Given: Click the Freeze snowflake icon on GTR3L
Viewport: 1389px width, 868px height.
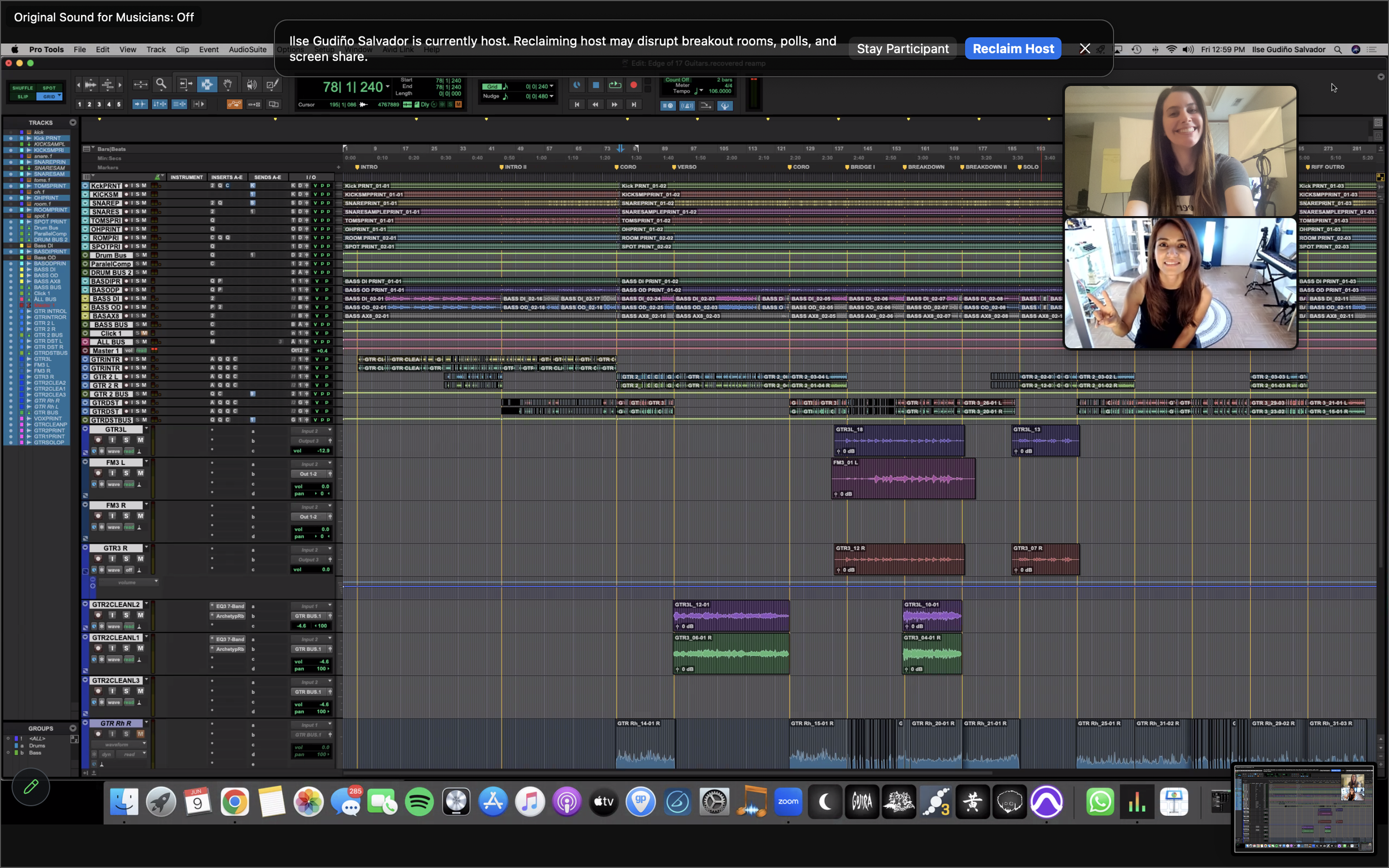Looking at the screenshot, I should point(102,451).
